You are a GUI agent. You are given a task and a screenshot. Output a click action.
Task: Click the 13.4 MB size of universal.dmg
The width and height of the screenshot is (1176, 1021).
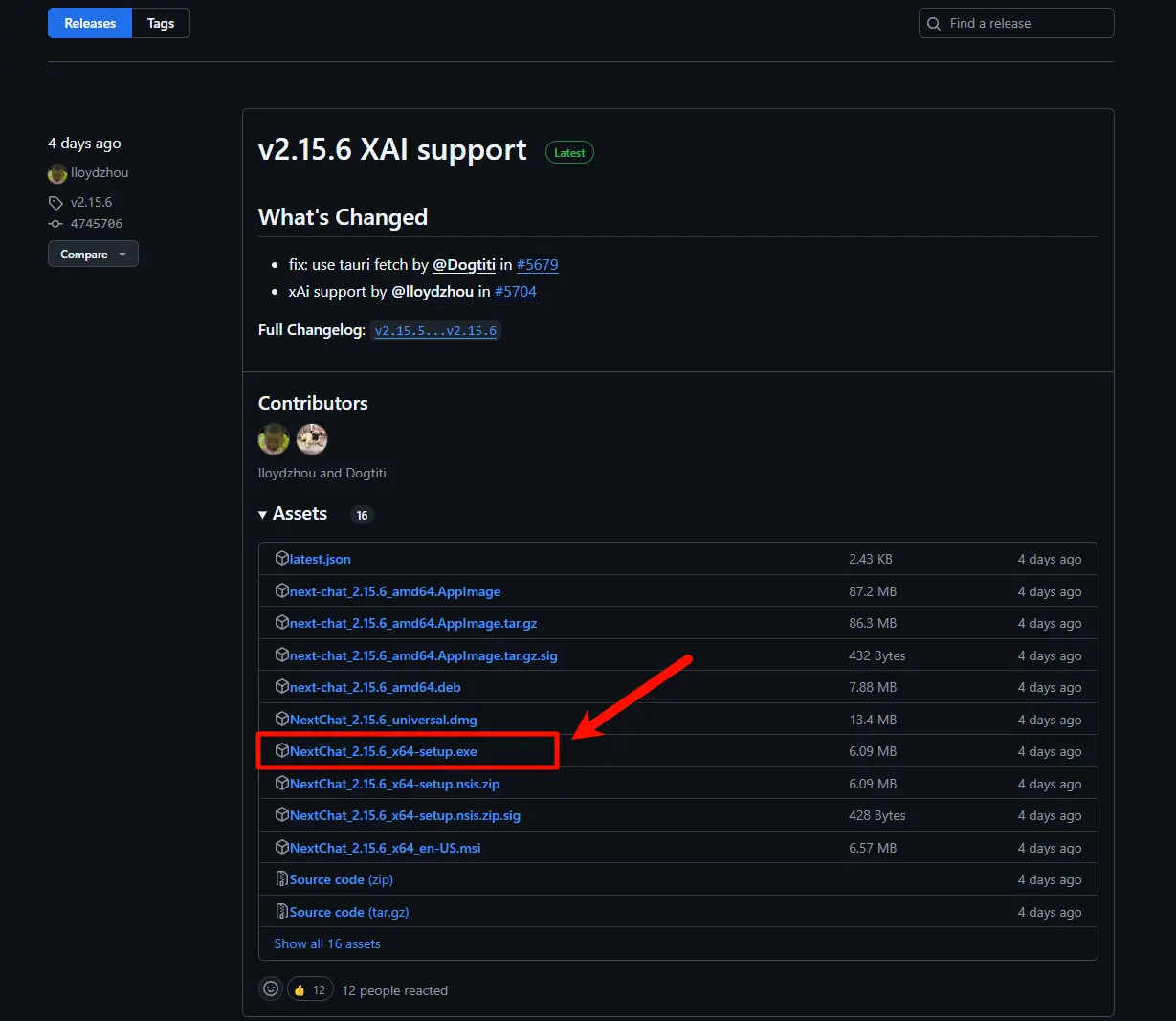click(873, 720)
